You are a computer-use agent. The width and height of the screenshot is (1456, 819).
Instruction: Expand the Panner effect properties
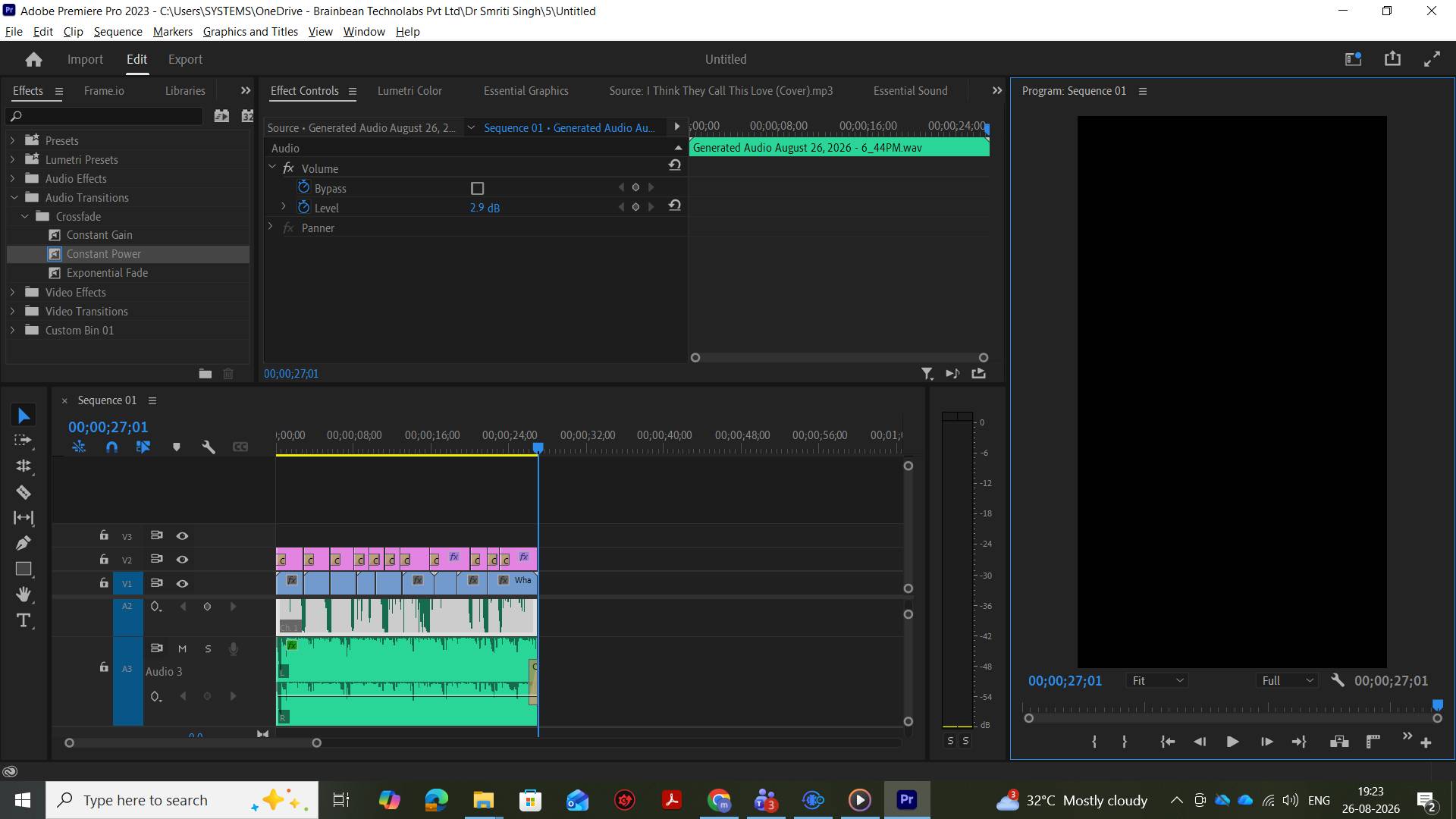pyautogui.click(x=271, y=227)
